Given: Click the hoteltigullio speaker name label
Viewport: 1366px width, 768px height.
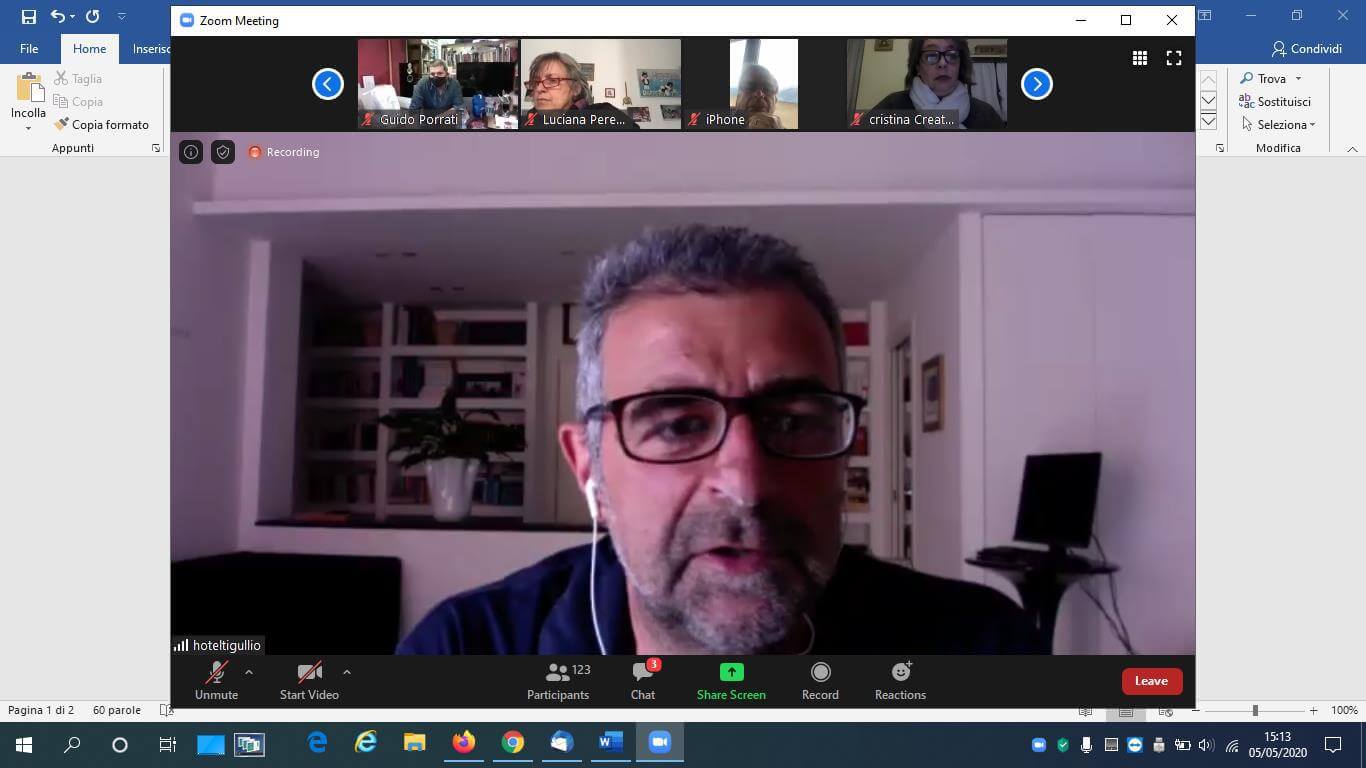Looking at the screenshot, I should 218,645.
